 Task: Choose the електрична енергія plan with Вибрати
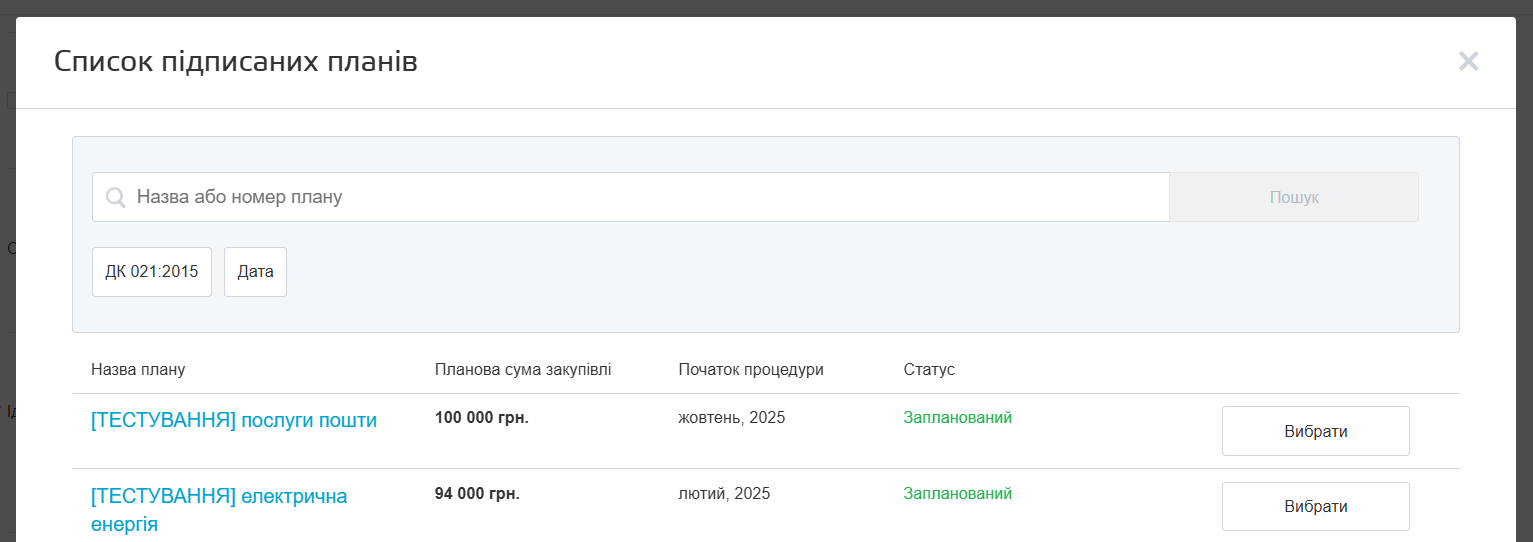pos(1315,507)
